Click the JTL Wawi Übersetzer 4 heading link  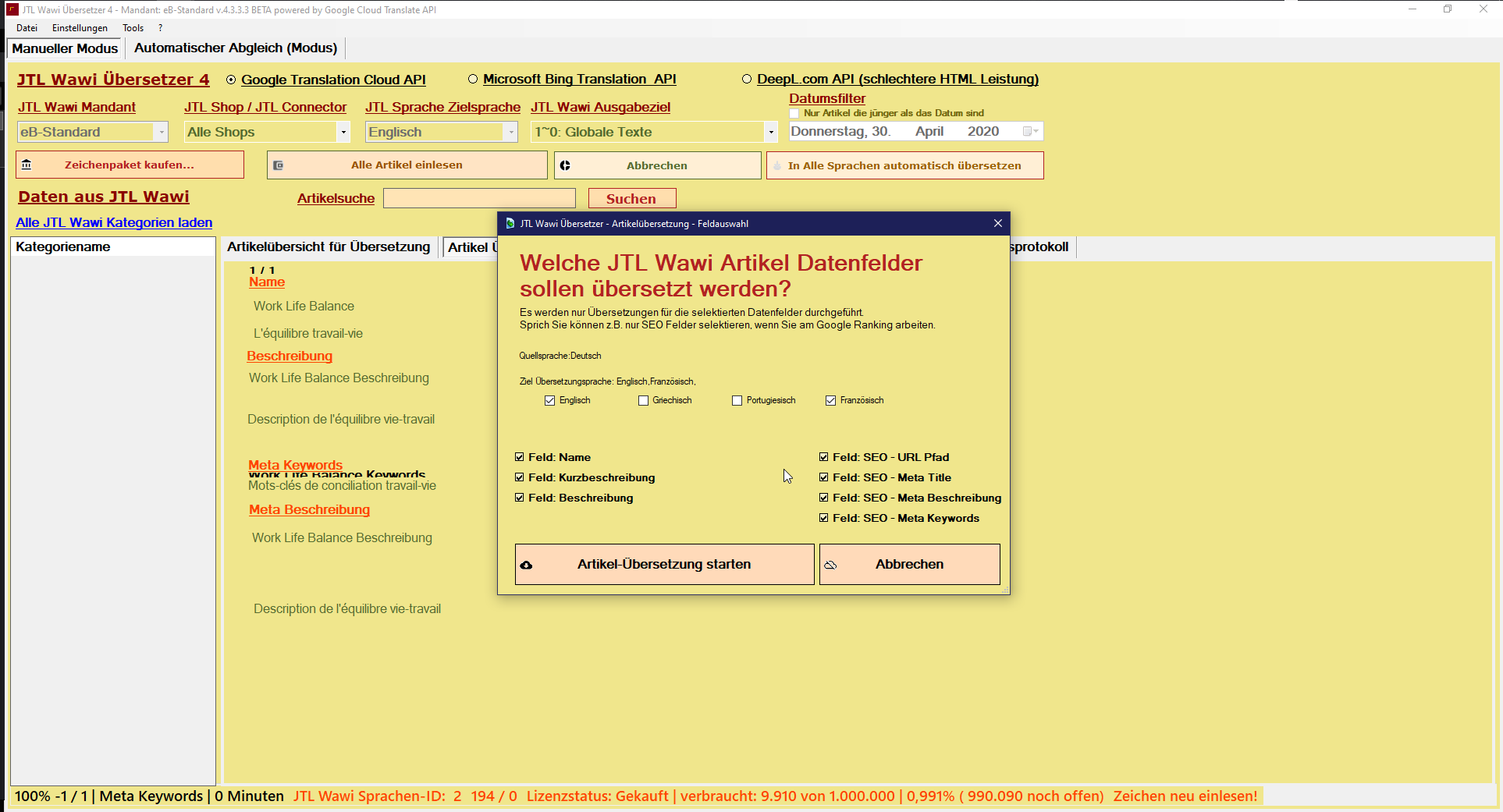point(113,80)
